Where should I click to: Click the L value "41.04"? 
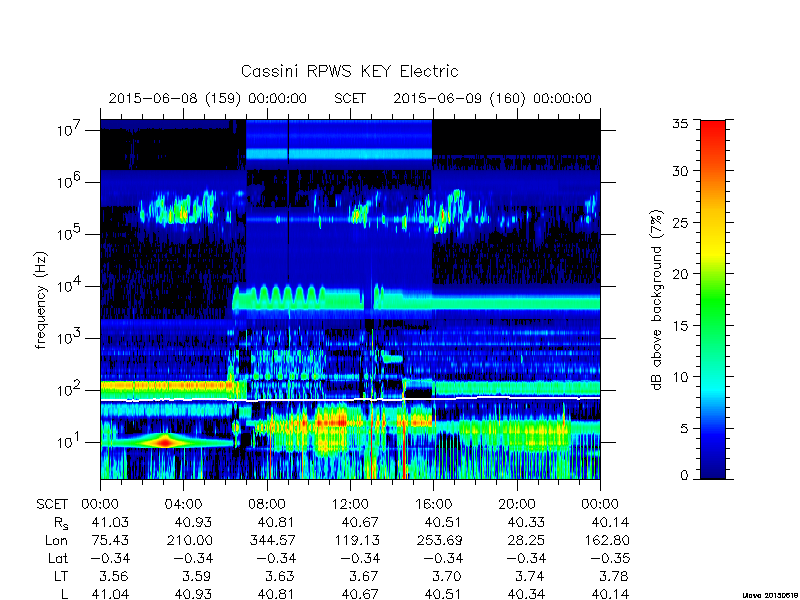click(x=110, y=593)
